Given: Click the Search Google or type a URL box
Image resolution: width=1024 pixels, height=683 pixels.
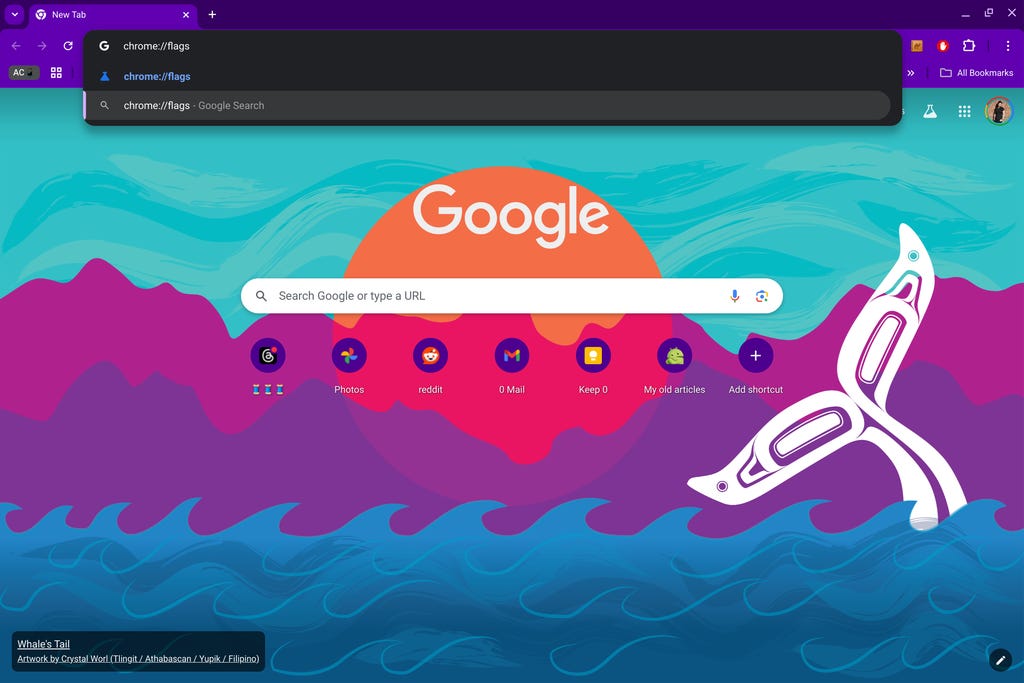Looking at the screenshot, I should [x=512, y=296].
